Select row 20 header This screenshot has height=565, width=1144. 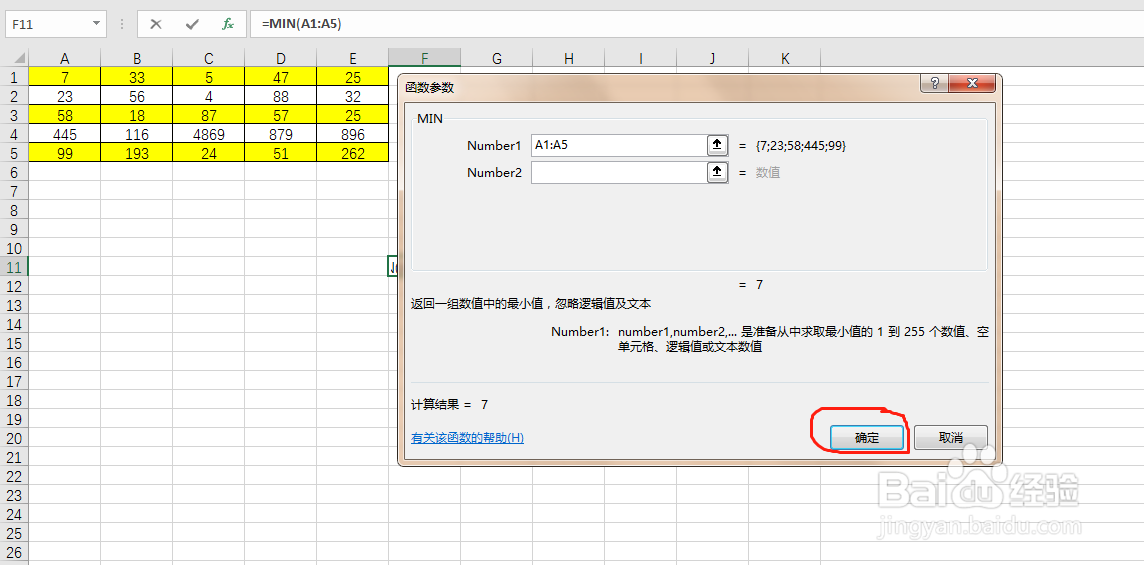coord(15,437)
